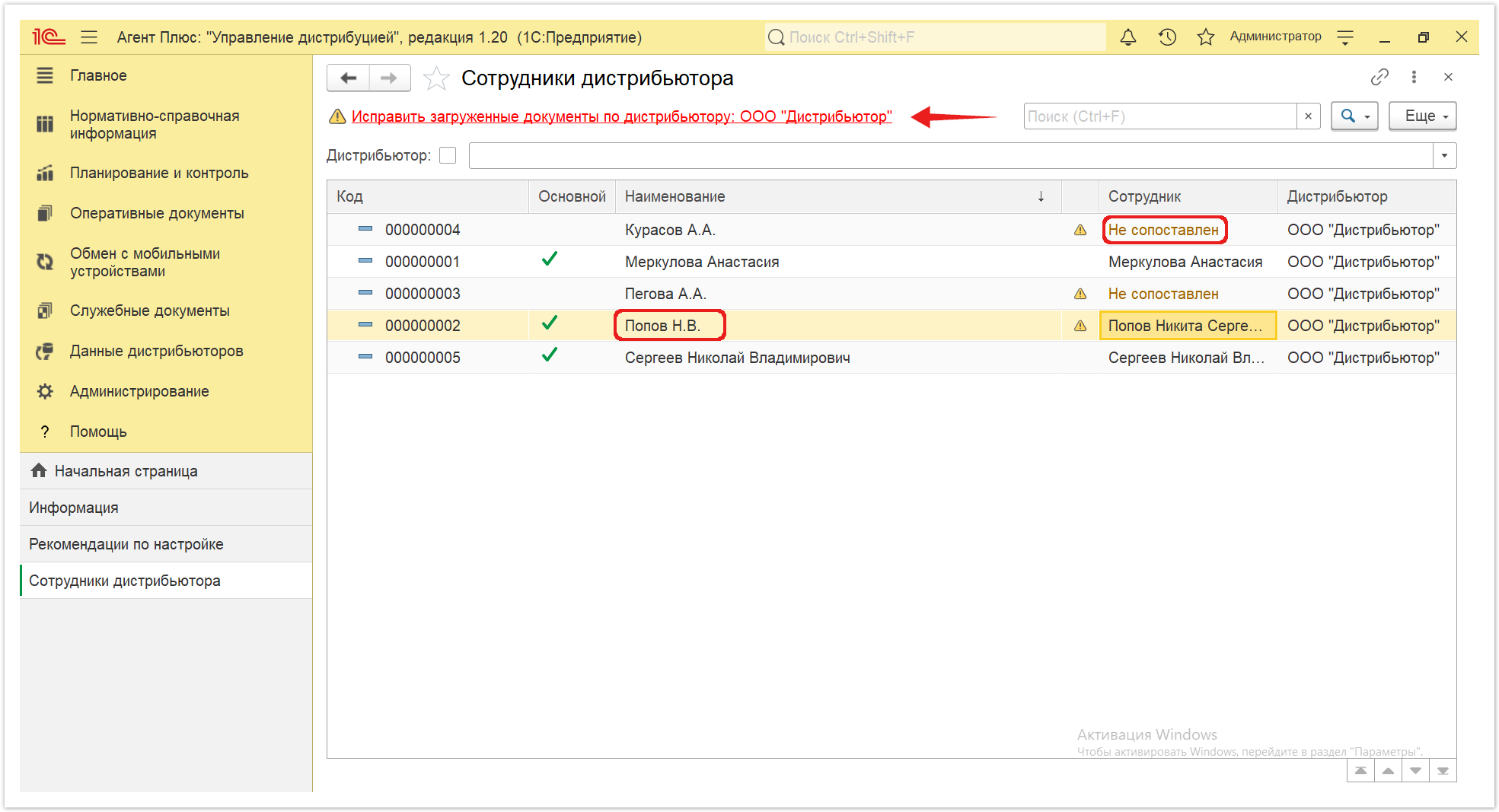Open favorites star in title bar
Image resolution: width=1499 pixels, height=812 pixels.
[1205, 37]
